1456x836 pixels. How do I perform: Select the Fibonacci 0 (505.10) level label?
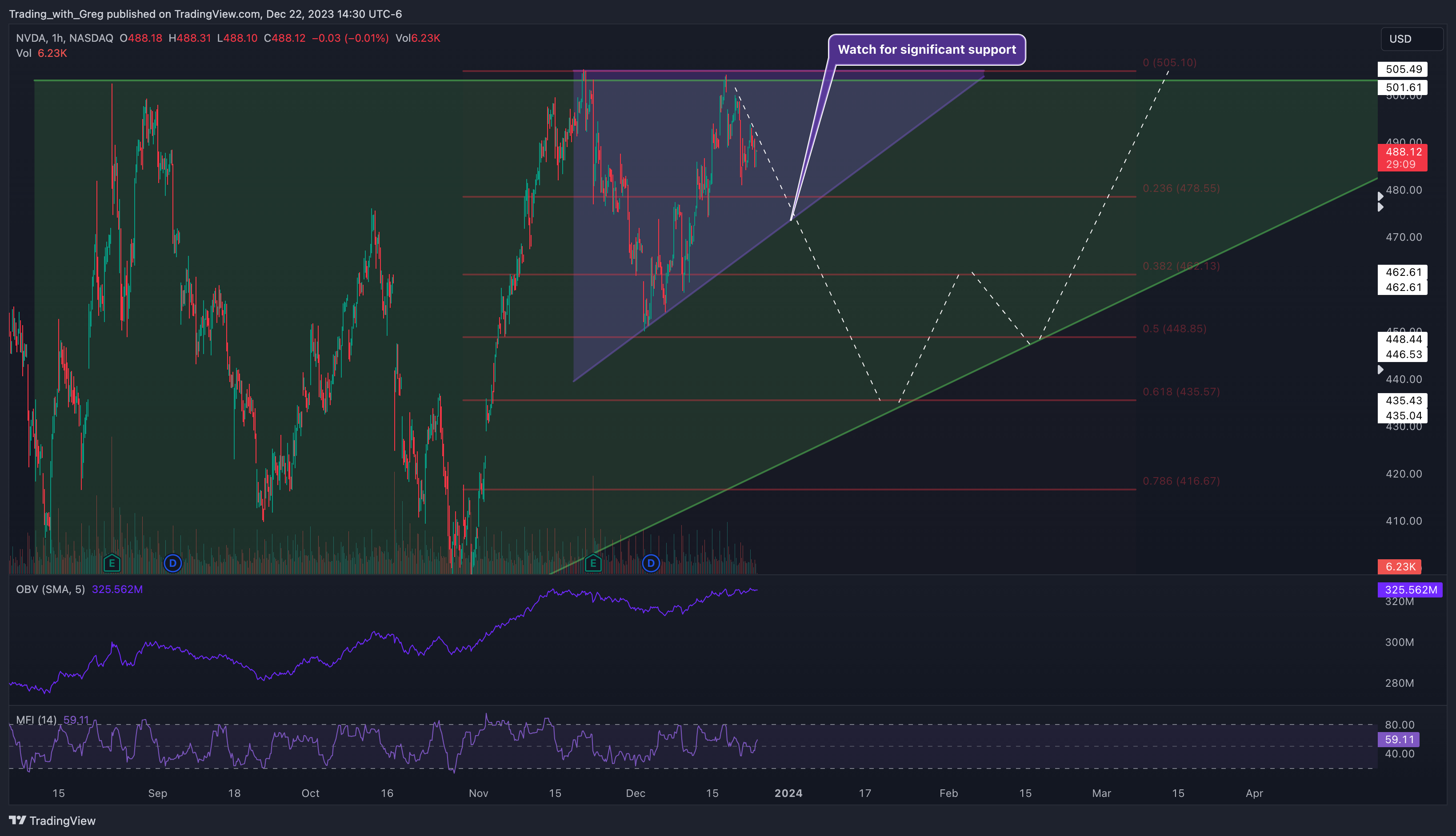click(x=1169, y=62)
